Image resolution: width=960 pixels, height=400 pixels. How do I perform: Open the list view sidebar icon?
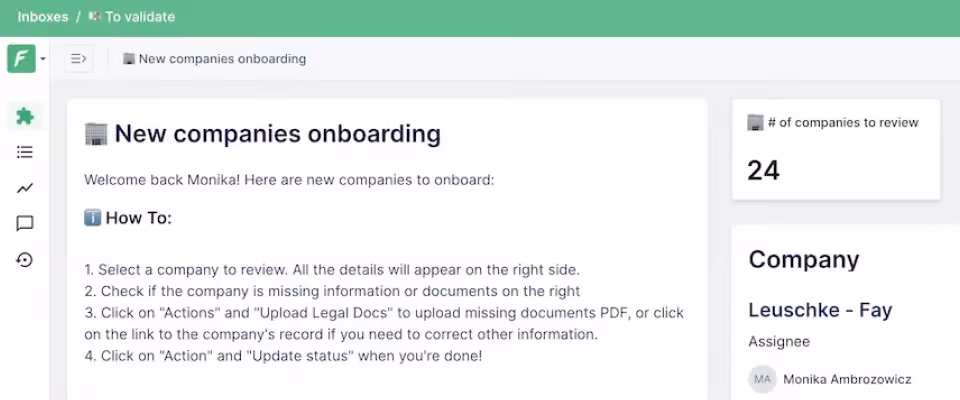click(x=24, y=152)
